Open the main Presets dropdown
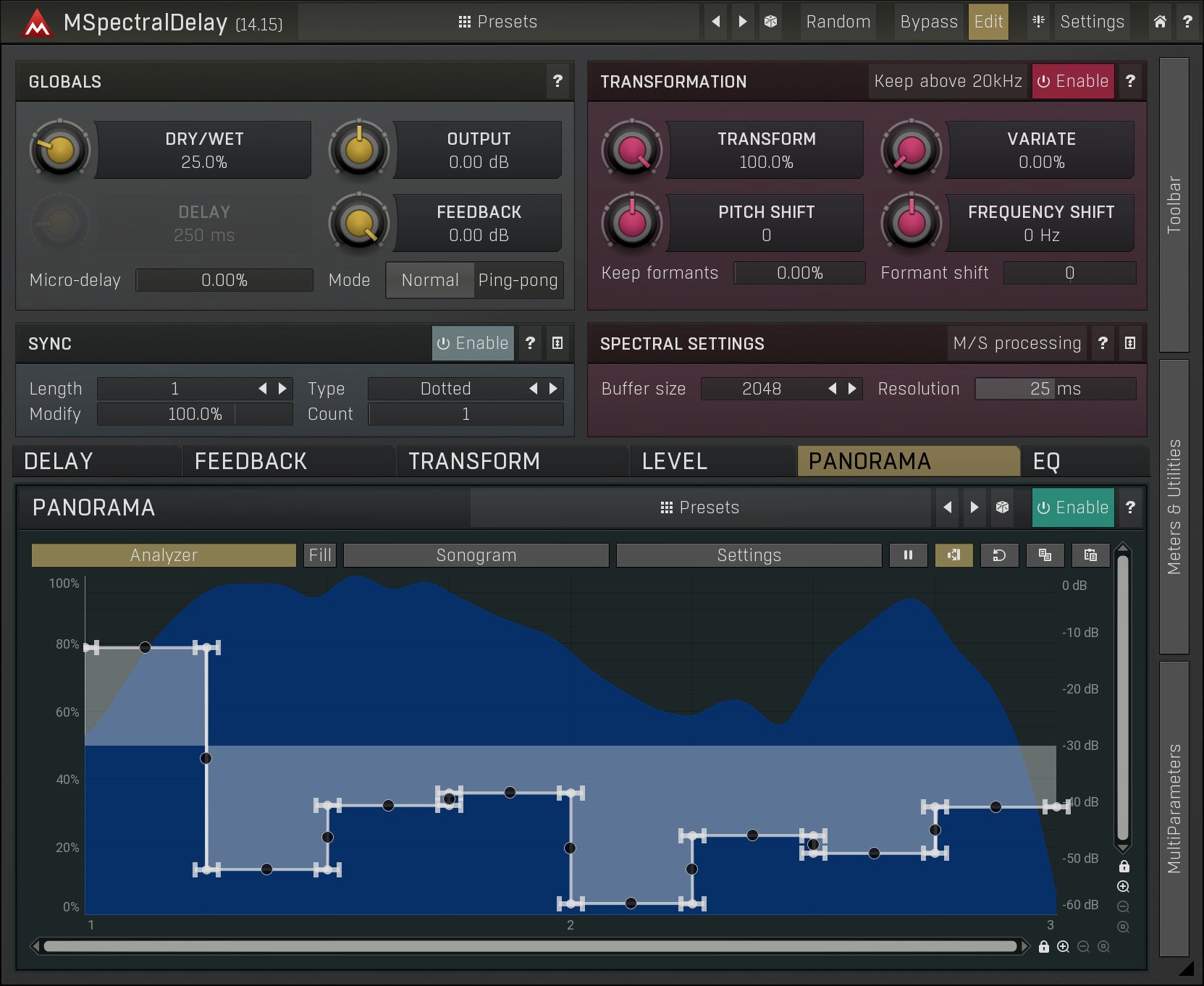 coord(498,22)
